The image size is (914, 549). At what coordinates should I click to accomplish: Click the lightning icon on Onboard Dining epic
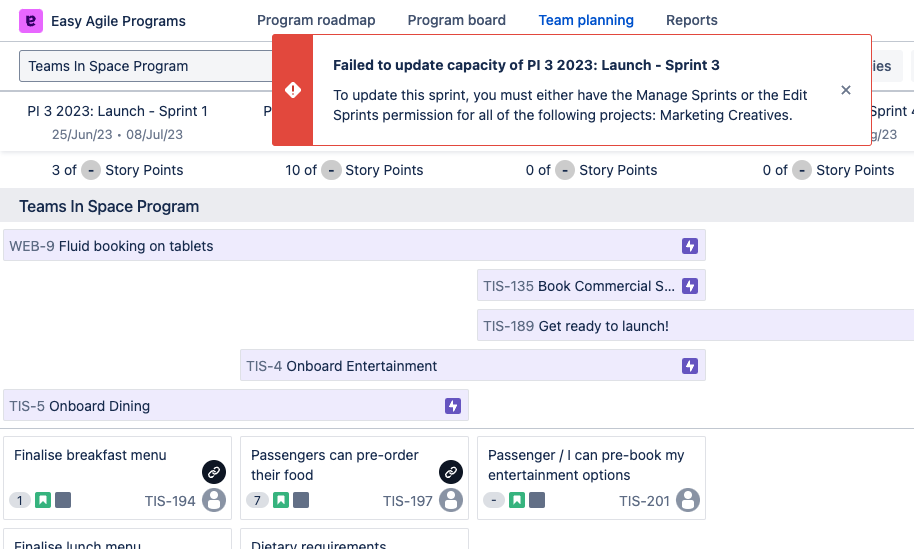[452, 406]
